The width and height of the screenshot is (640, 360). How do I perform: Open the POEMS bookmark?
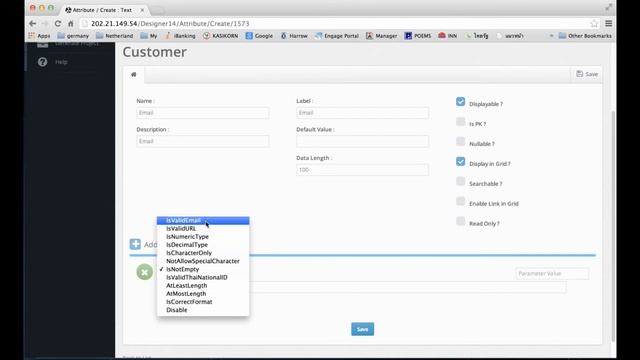coord(418,36)
